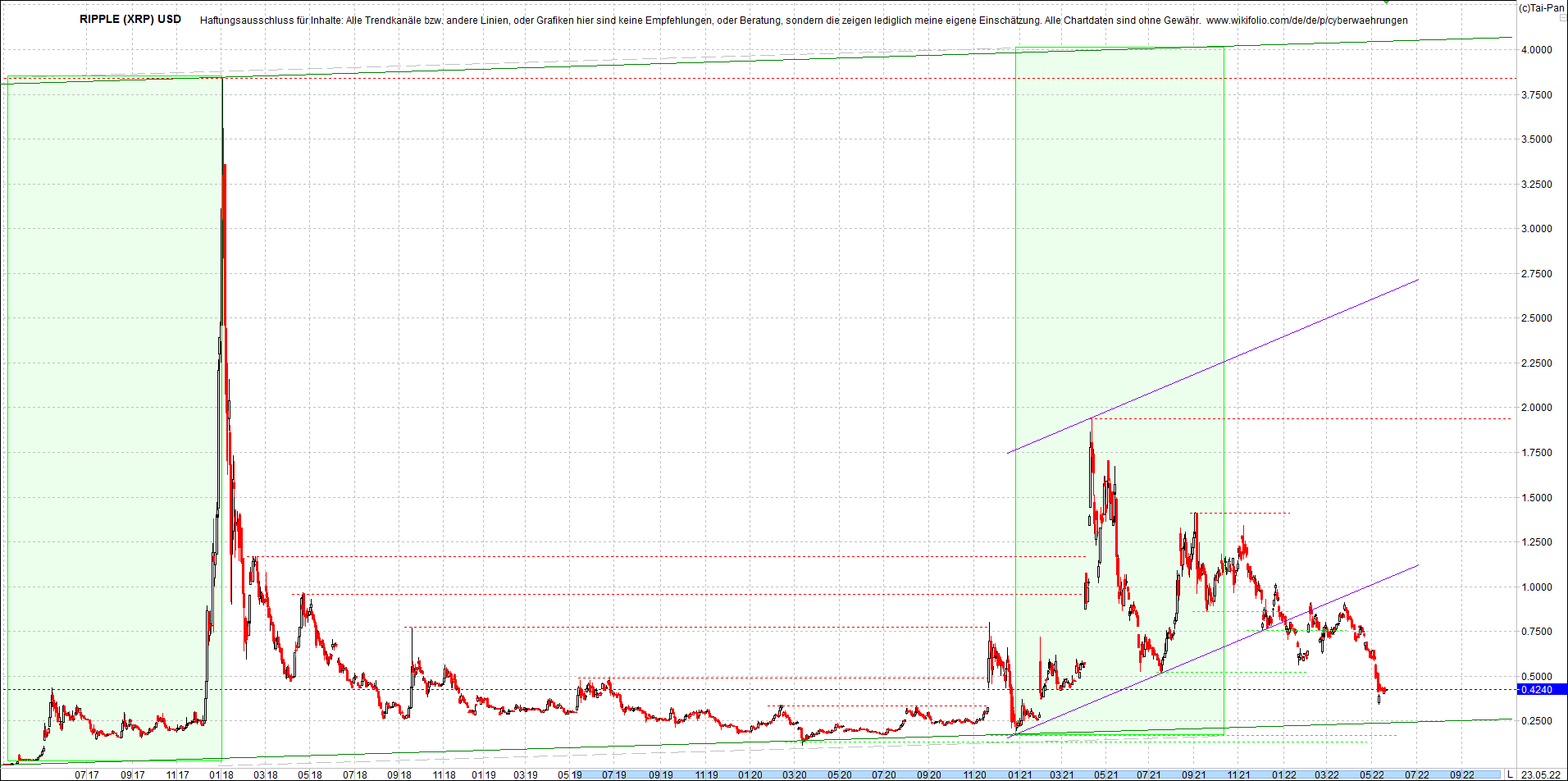Click the green triangle marker at top edge

[x=1386, y=2]
